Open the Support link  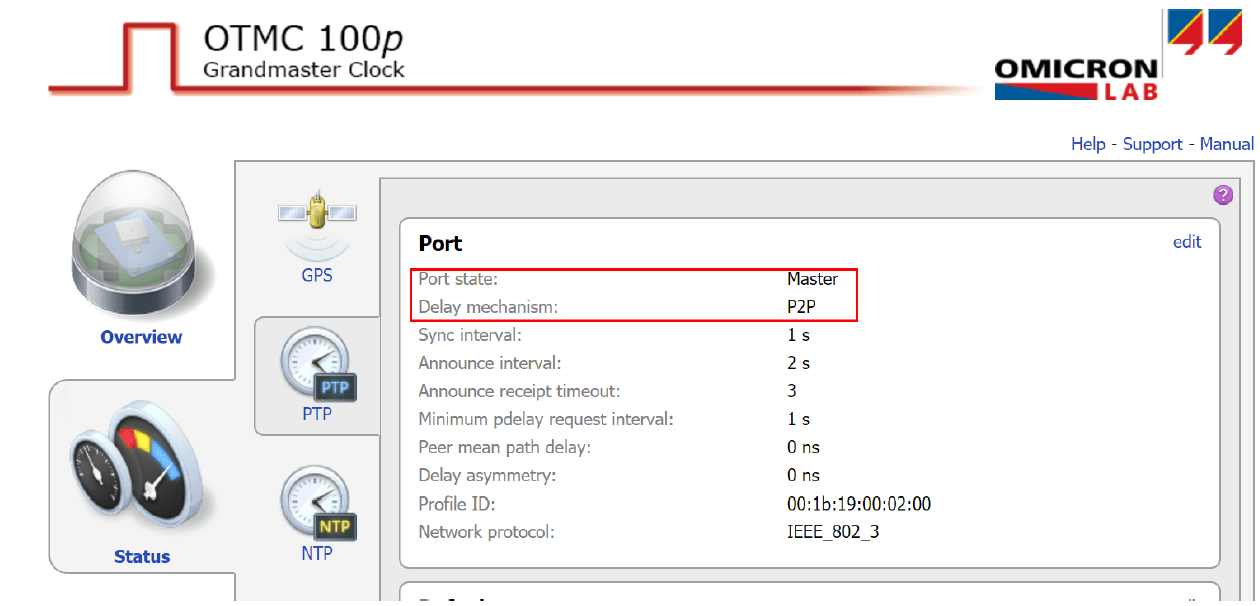click(1152, 144)
